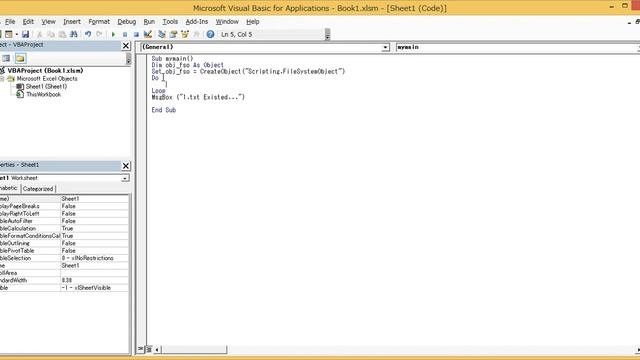Open the (General) object dropdown
Image resolution: width=640 pixels, height=360 pixels.
[x=385, y=47]
